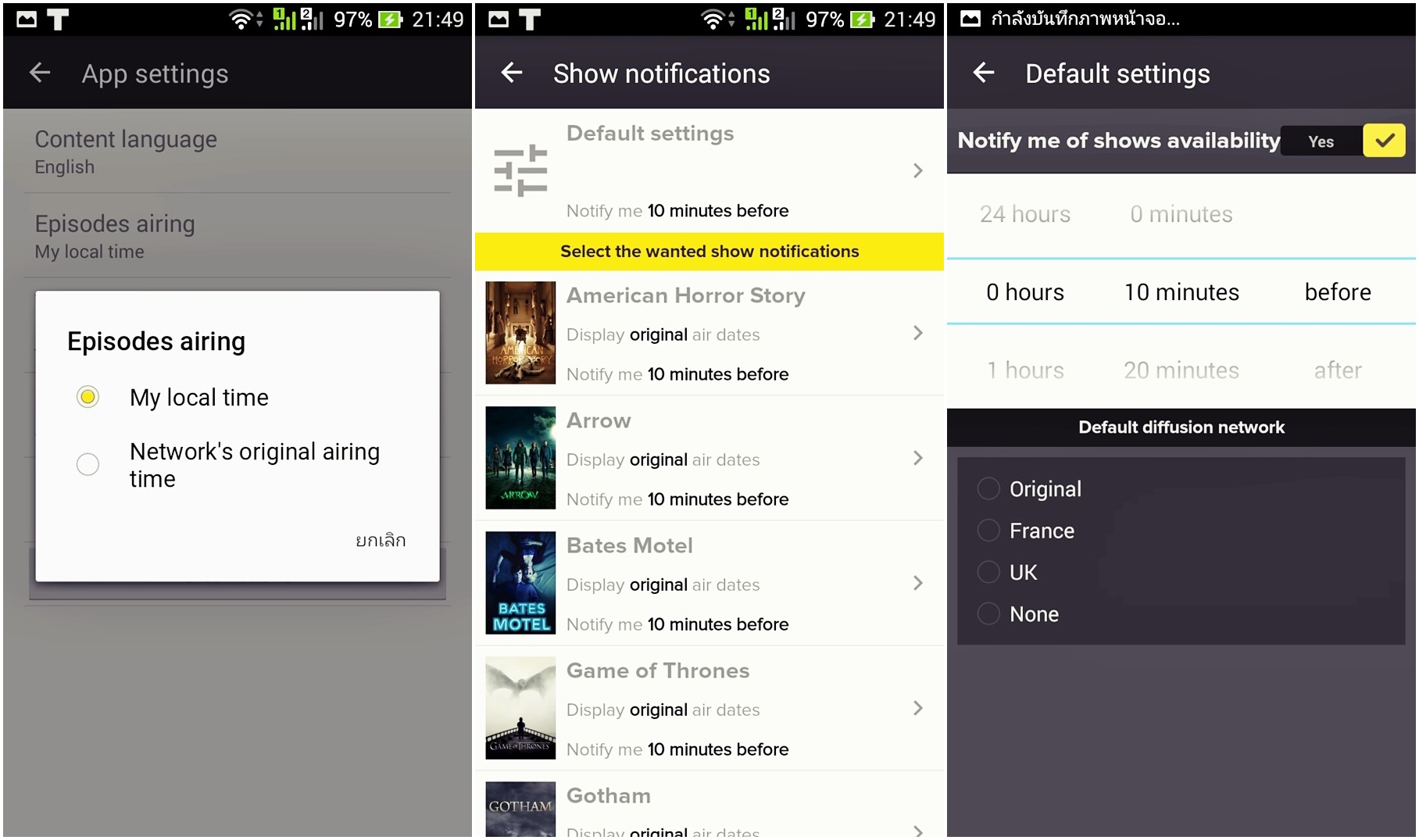1419x840 pixels.
Task: Pick 'after' in before/after picker
Action: [1338, 370]
